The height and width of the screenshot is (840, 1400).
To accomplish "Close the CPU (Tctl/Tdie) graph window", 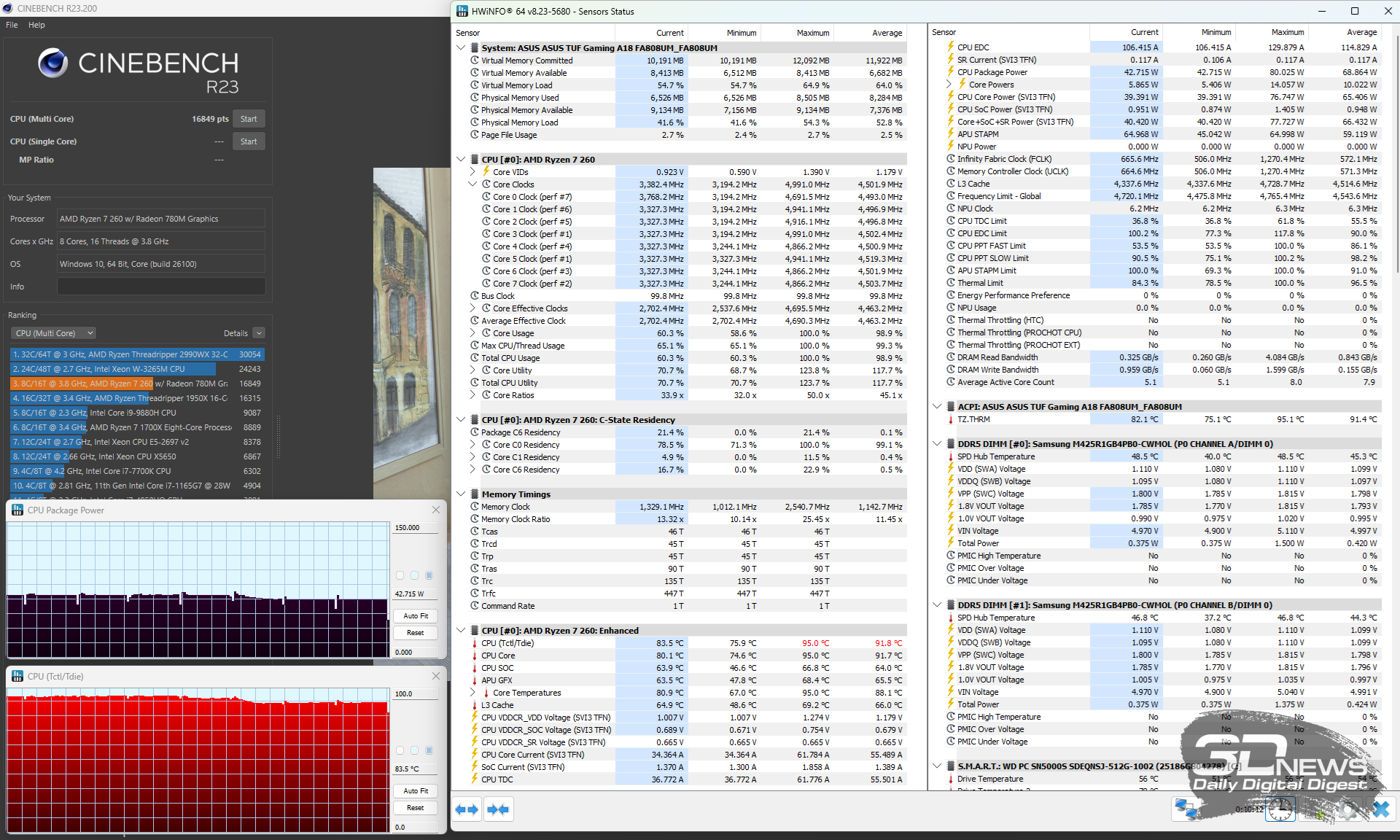I will tap(436, 677).
